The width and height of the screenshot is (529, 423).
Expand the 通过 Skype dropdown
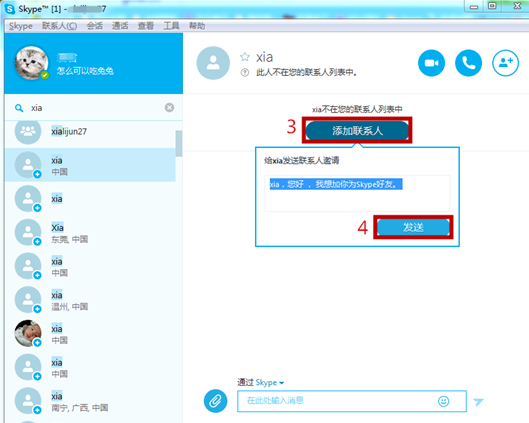[260, 383]
